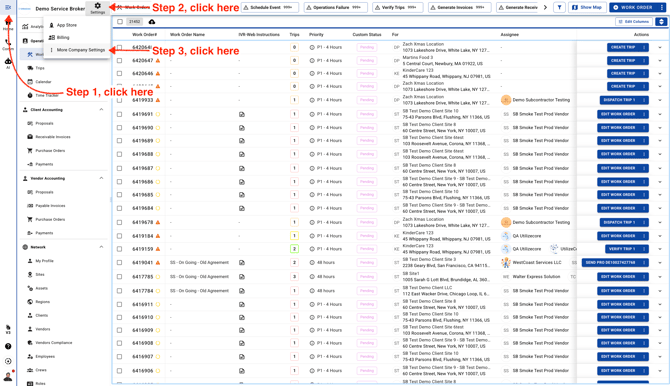
Task: Click the Show Map button
Action: [587, 7]
